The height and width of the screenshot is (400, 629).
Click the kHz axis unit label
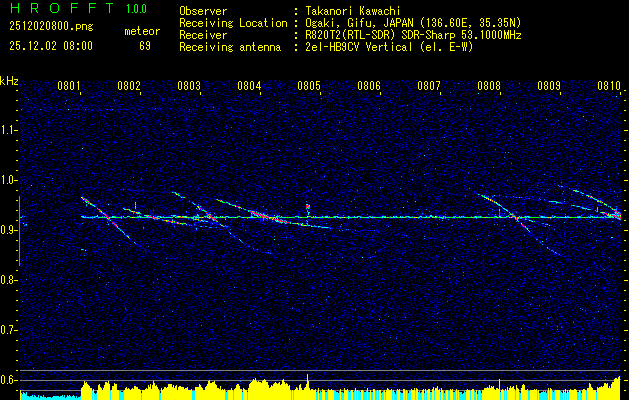tap(9, 81)
